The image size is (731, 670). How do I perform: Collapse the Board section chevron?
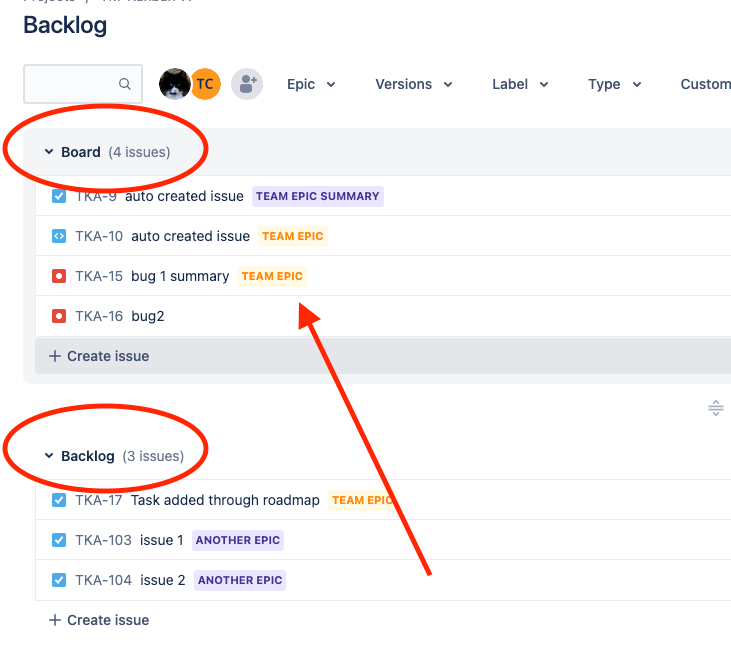49,152
